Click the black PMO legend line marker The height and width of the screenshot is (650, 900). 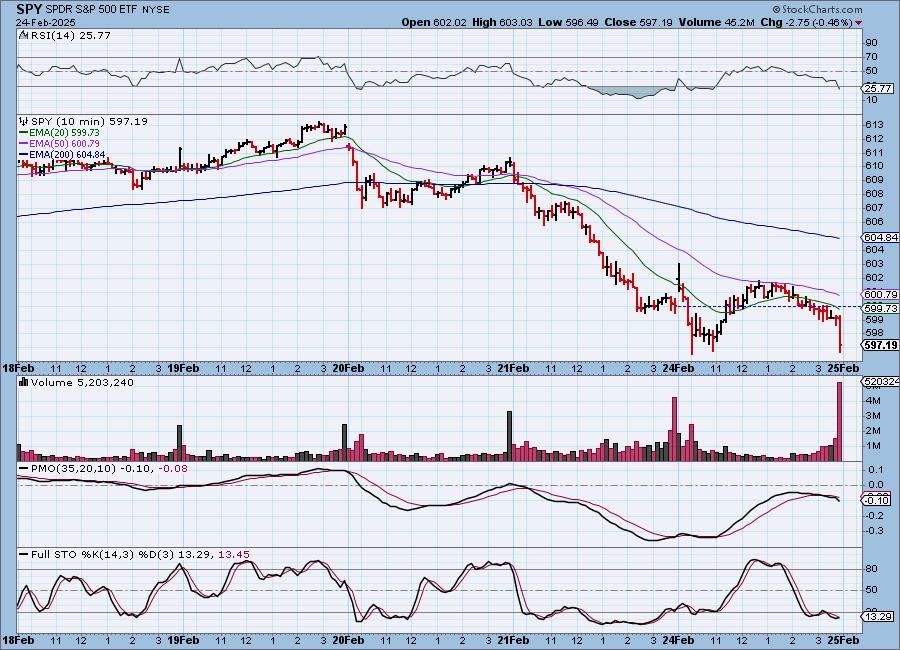coord(24,469)
